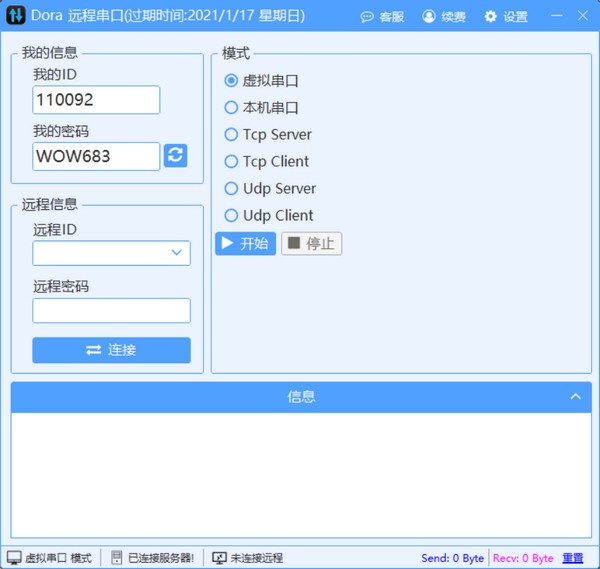The image size is (600, 569).
Task: Collapse the 信息 panel with chevron
Action: [575, 397]
